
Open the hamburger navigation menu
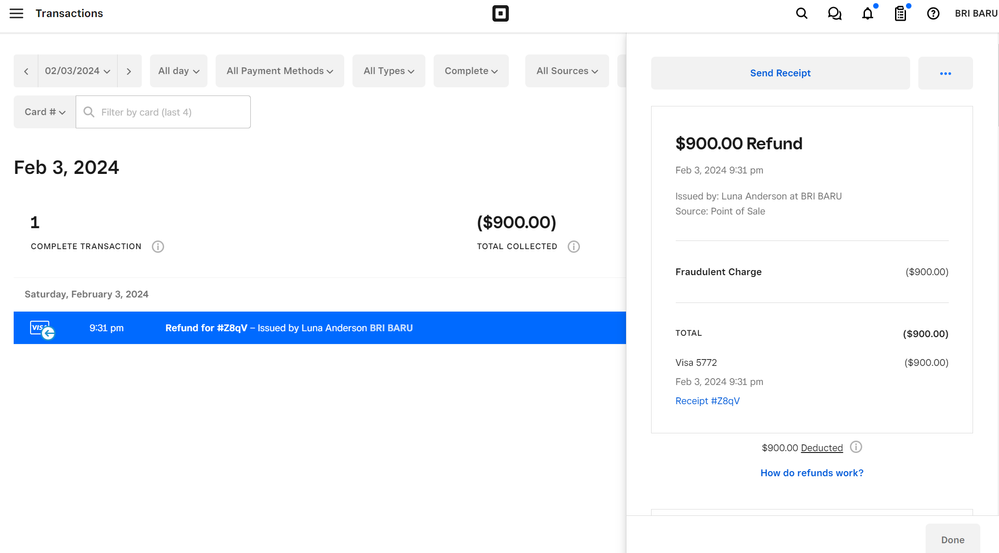(16, 14)
